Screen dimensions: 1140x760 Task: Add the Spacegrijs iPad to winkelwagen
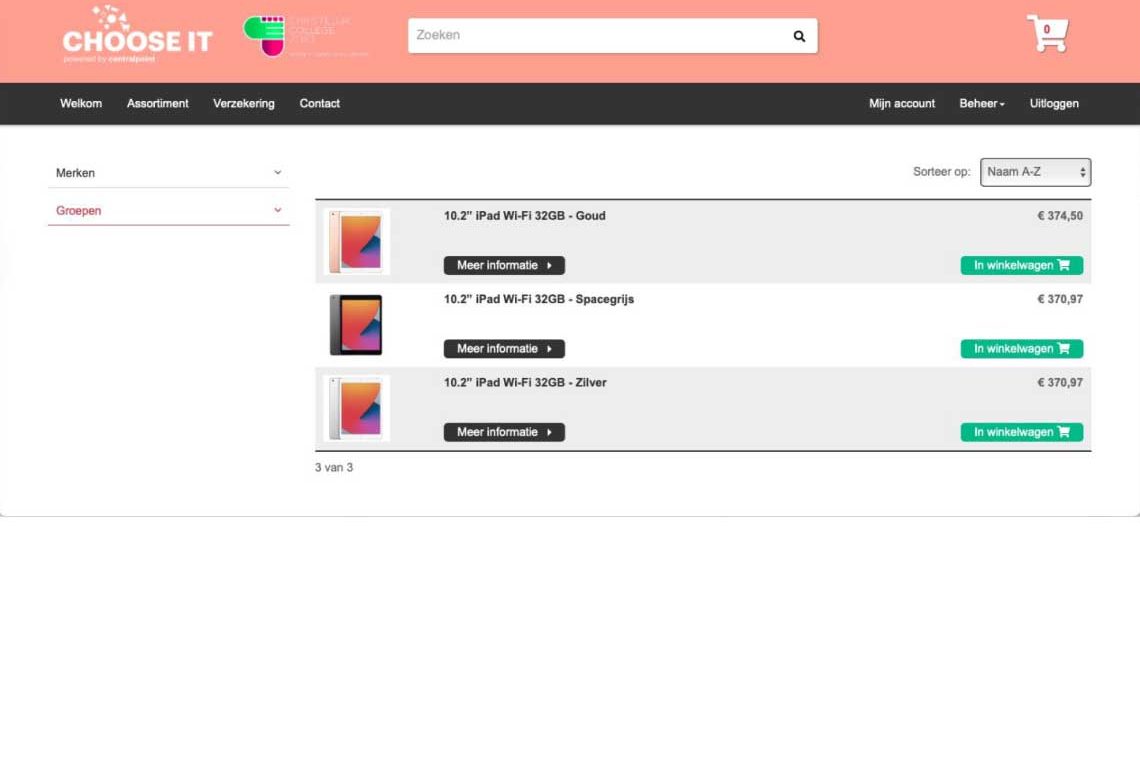click(1021, 349)
